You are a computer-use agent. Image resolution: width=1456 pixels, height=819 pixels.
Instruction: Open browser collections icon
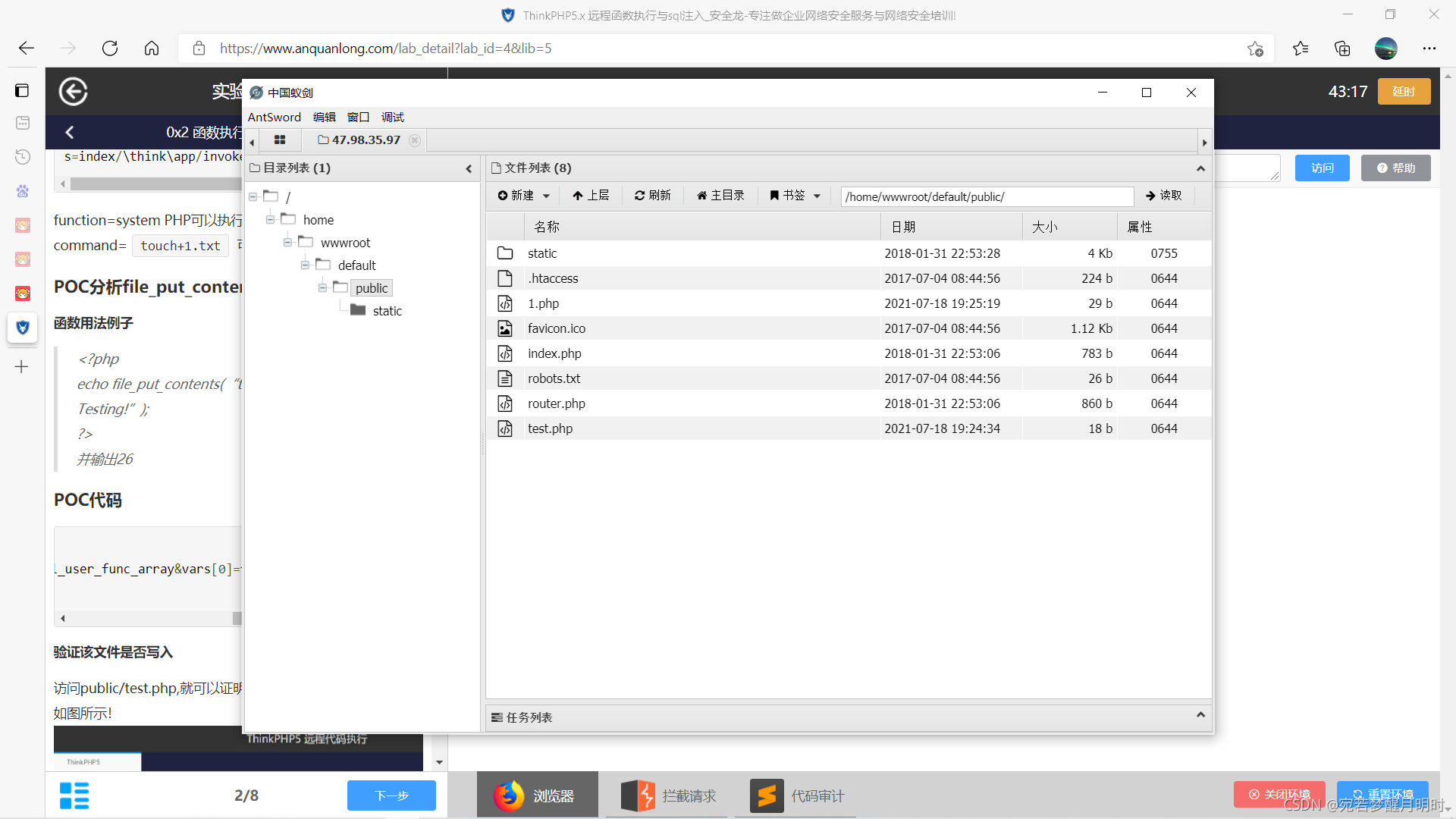click(1342, 49)
